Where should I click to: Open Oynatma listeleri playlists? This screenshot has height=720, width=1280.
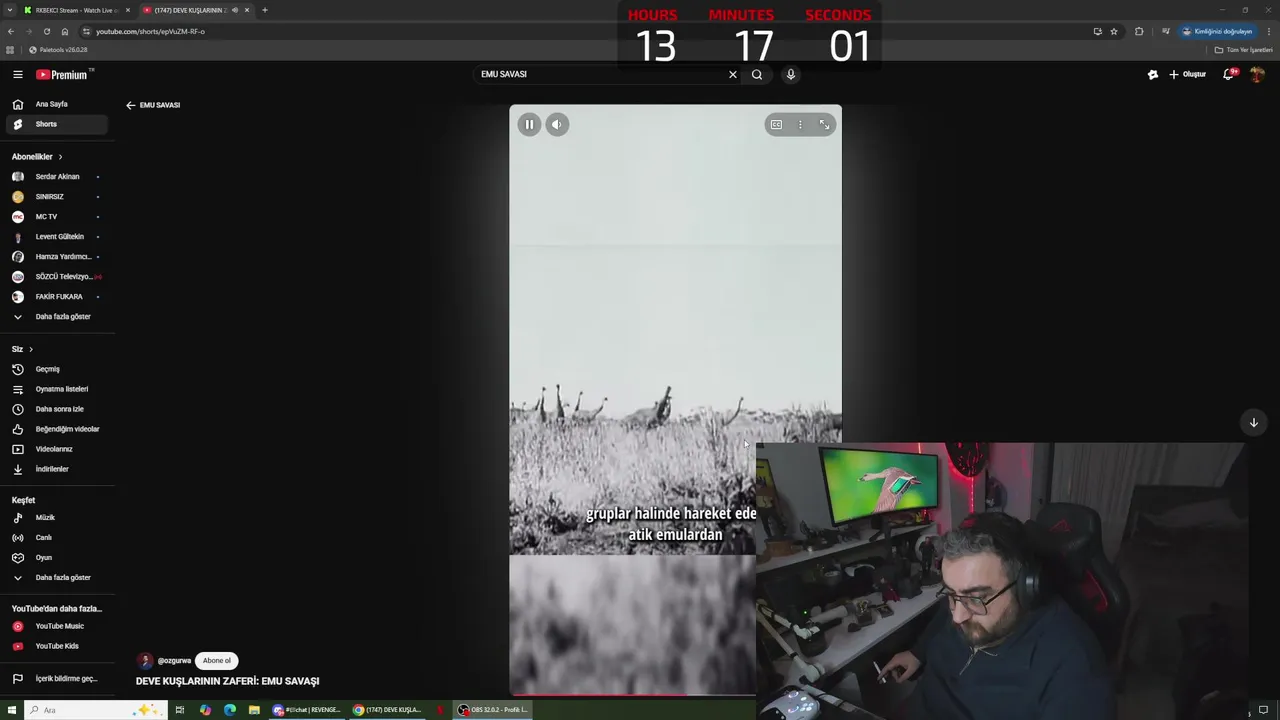[58, 389]
